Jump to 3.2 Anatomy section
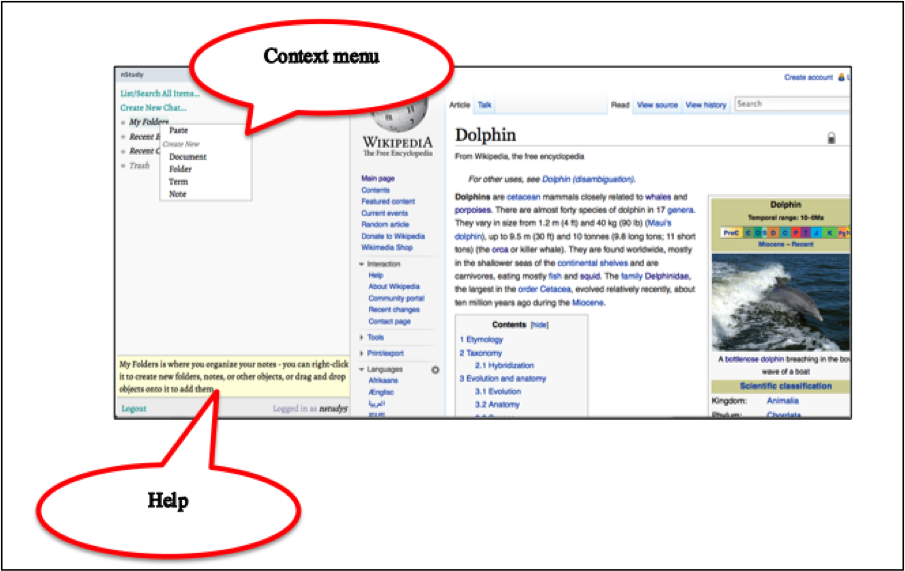This screenshot has width=905, height=571. pyautogui.click(x=497, y=405)
